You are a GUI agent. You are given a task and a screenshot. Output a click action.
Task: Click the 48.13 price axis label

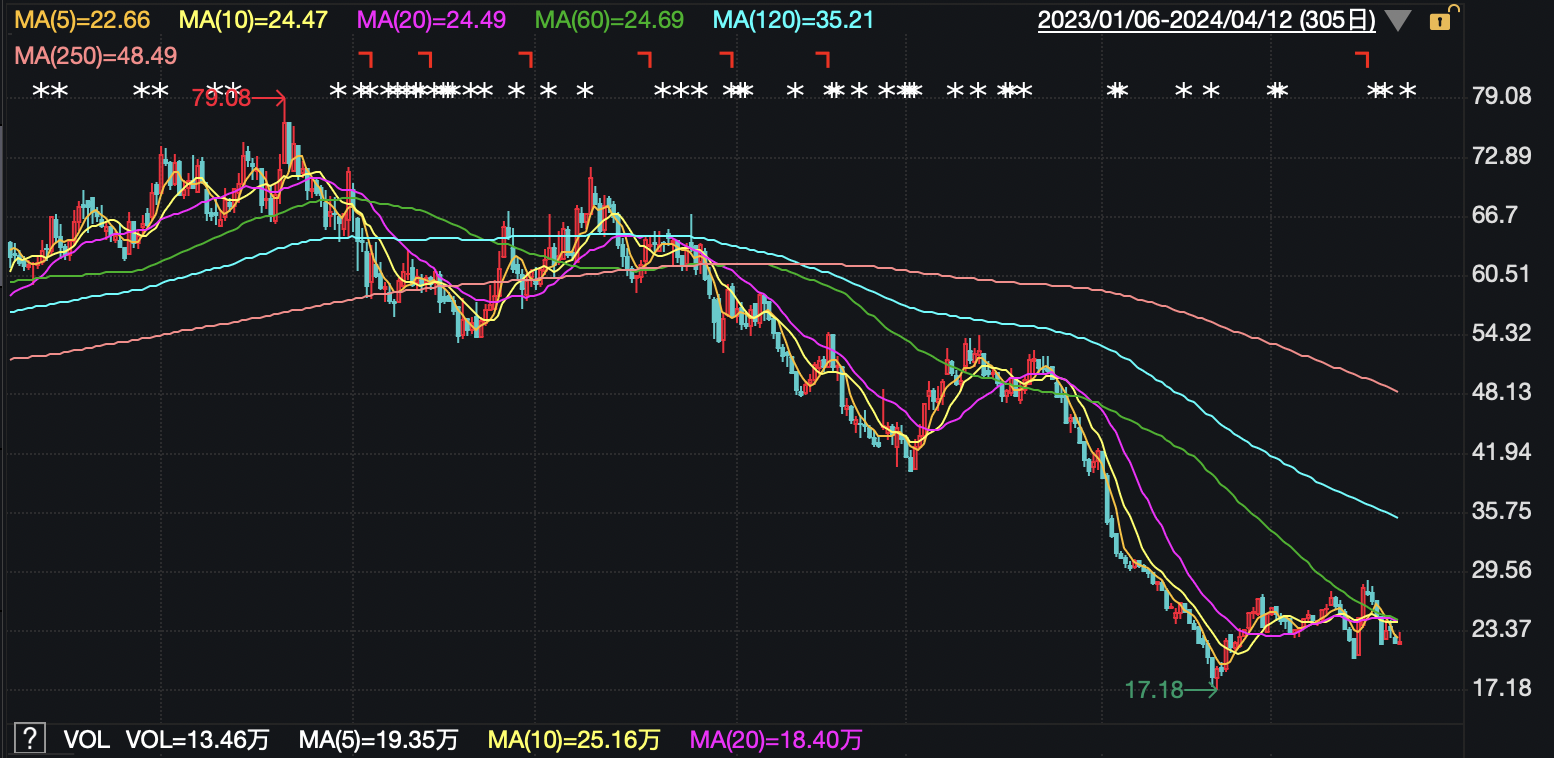pos(1503,393)
